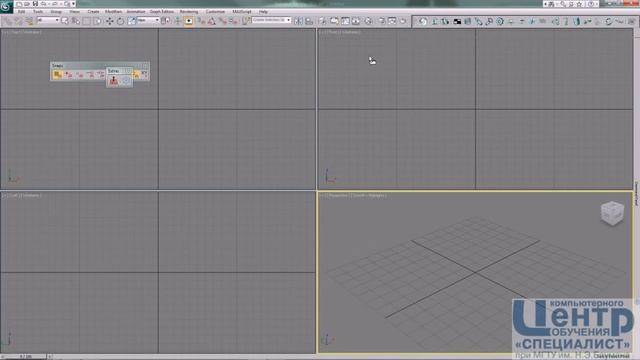Screen dimensions: 640x360
Task: Open the Create menu
Action: coord(93,11)
